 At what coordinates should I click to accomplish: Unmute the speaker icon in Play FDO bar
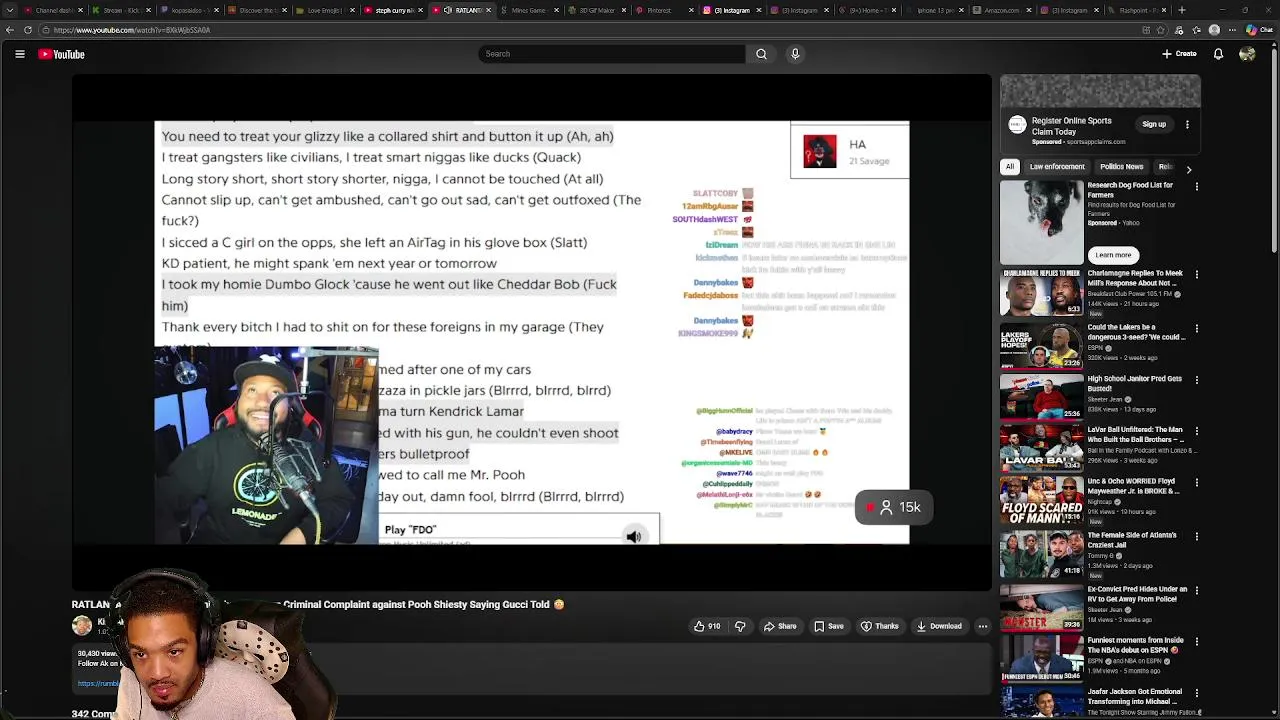click(634, 537)
